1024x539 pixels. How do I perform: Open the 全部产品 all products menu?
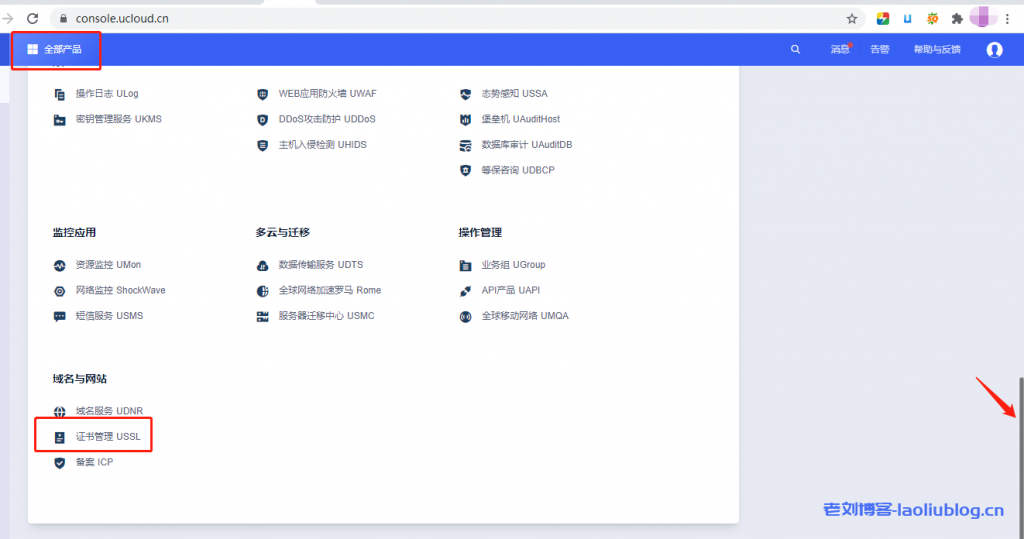[x=55, y=49]
